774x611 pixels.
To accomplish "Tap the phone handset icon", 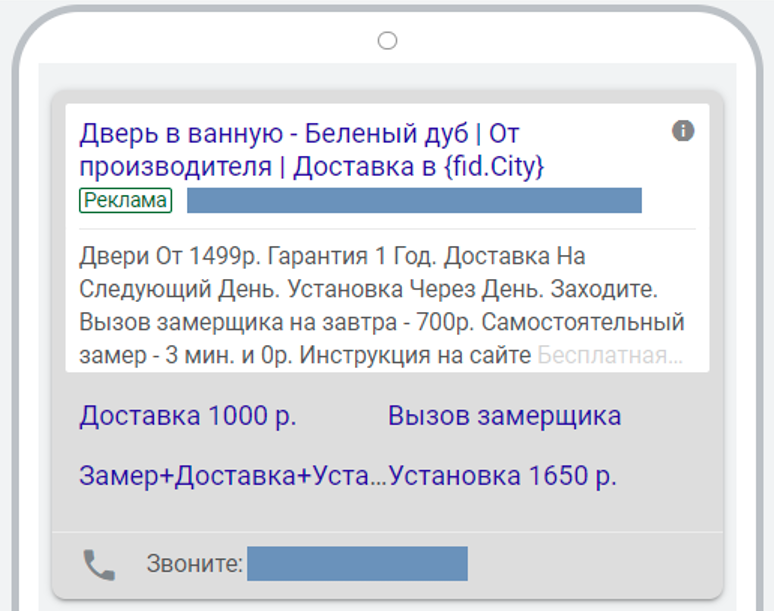I will click(x=99, y=565).
